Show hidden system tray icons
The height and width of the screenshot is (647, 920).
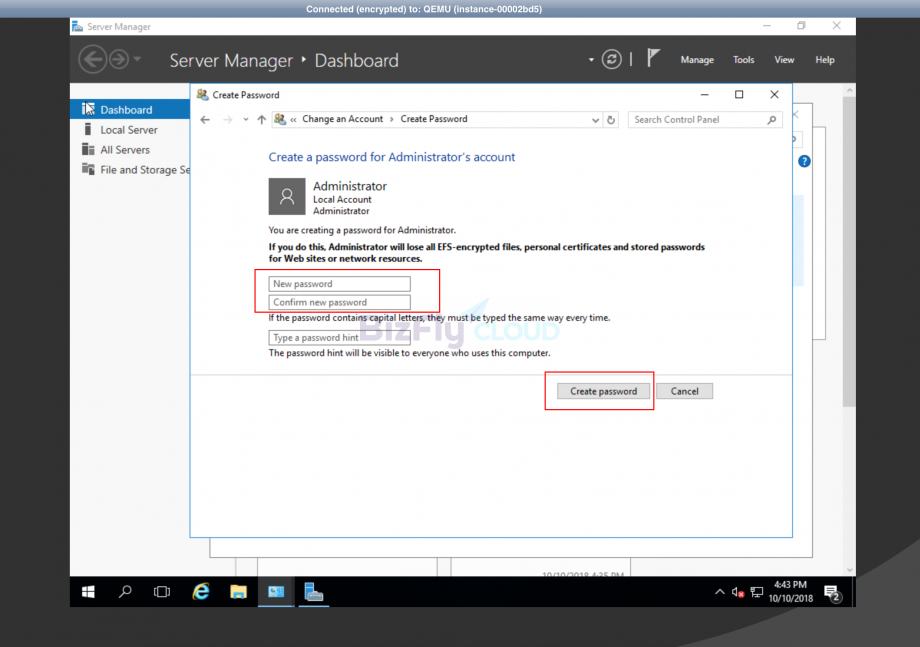[719, 592]
